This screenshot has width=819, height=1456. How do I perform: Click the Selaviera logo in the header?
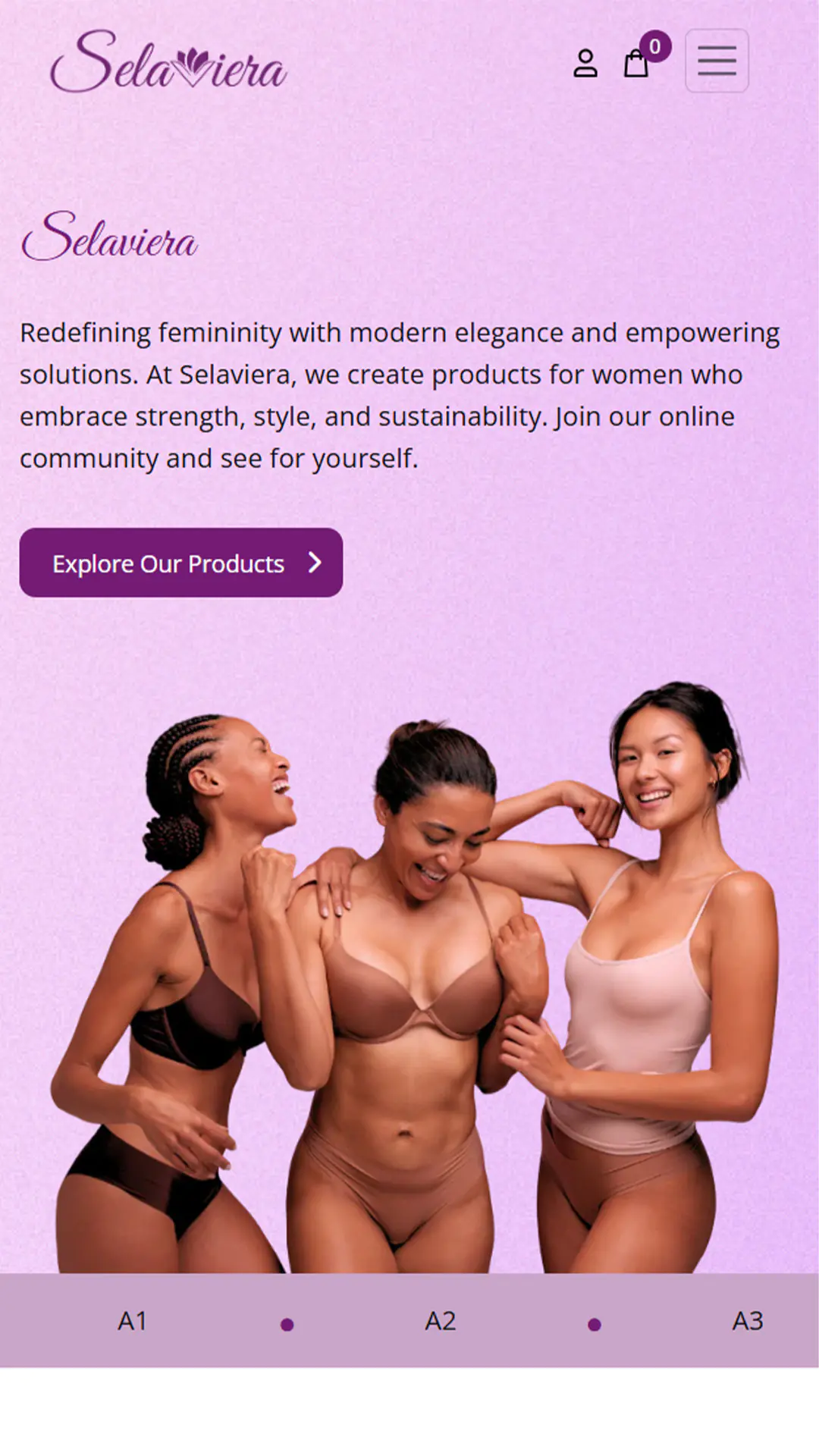point(168,61)
